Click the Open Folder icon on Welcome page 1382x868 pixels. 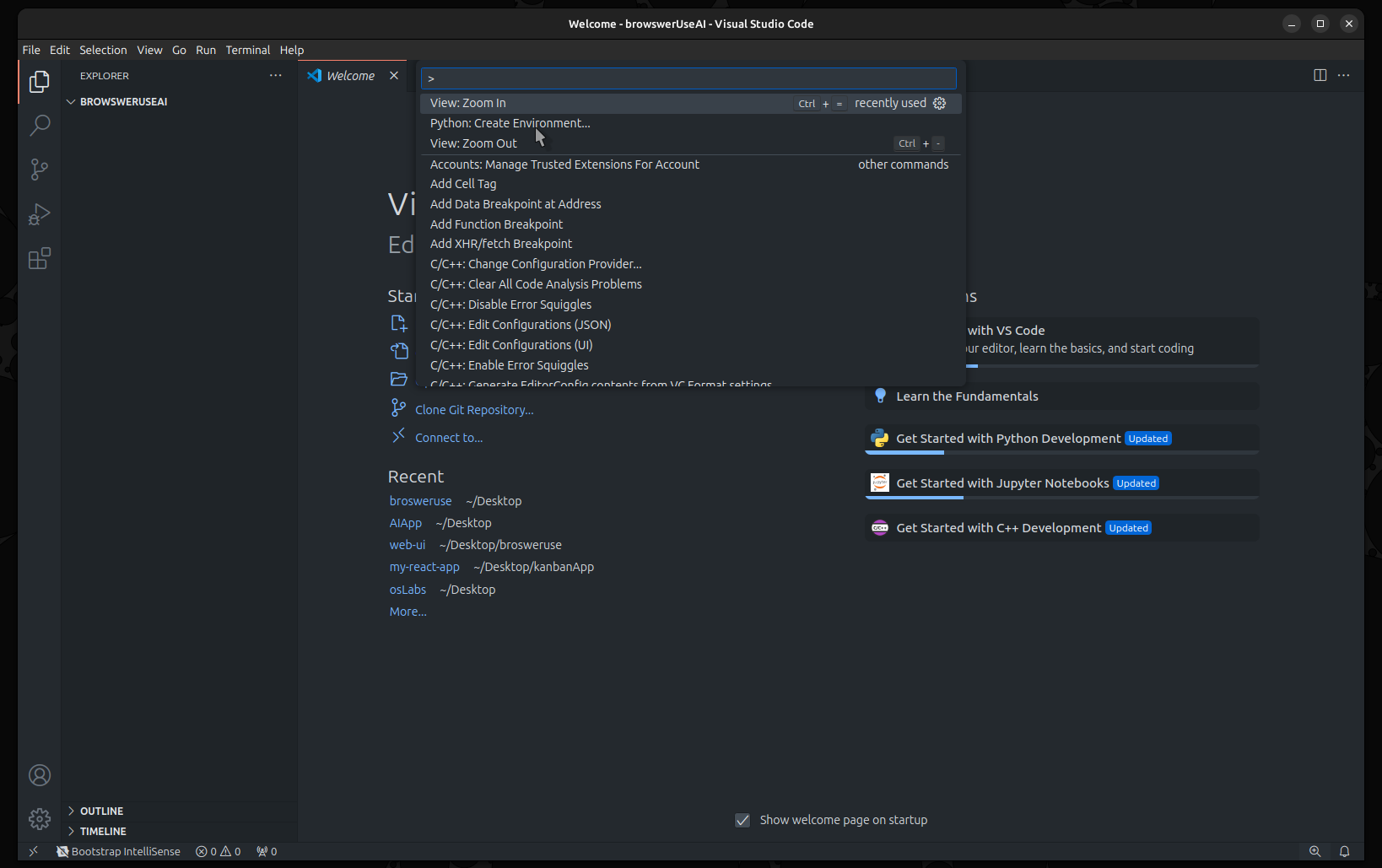(x=399, y=379)
